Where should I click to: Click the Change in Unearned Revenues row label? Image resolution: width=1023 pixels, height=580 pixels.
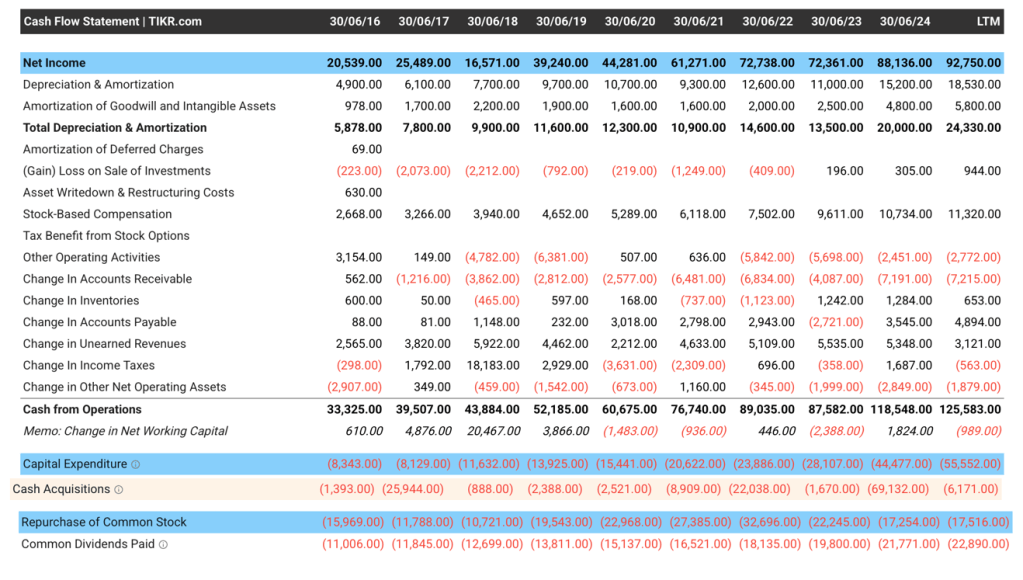(104, 344)
